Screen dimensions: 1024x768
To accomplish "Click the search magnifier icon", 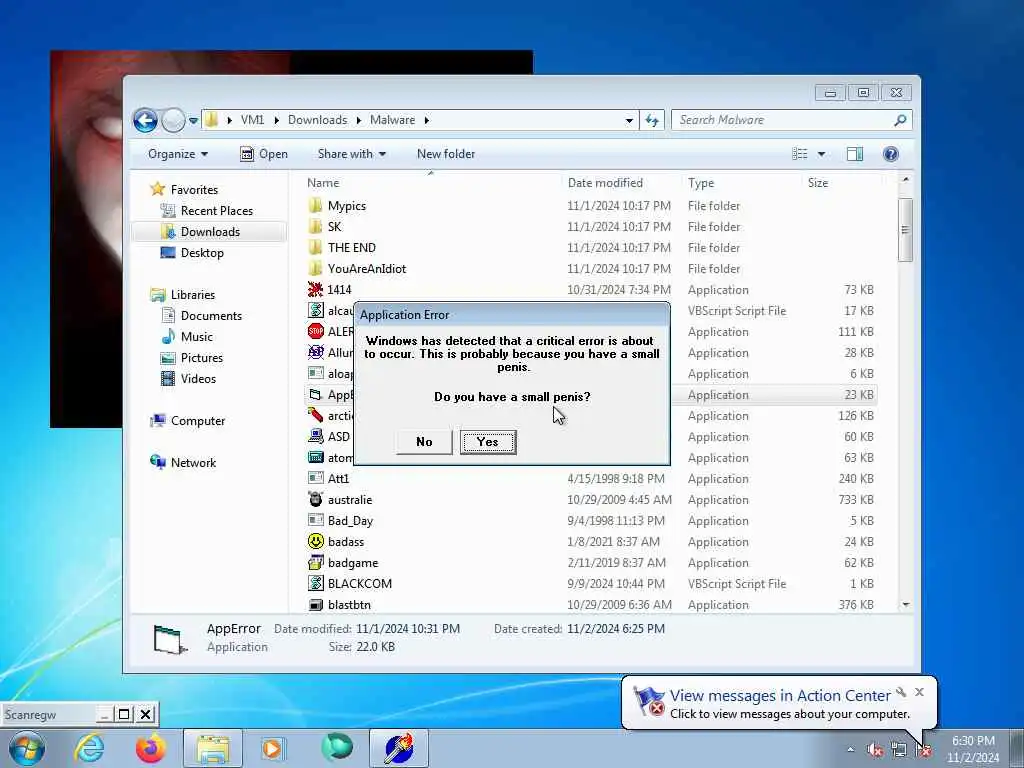I will pos(900,120).
